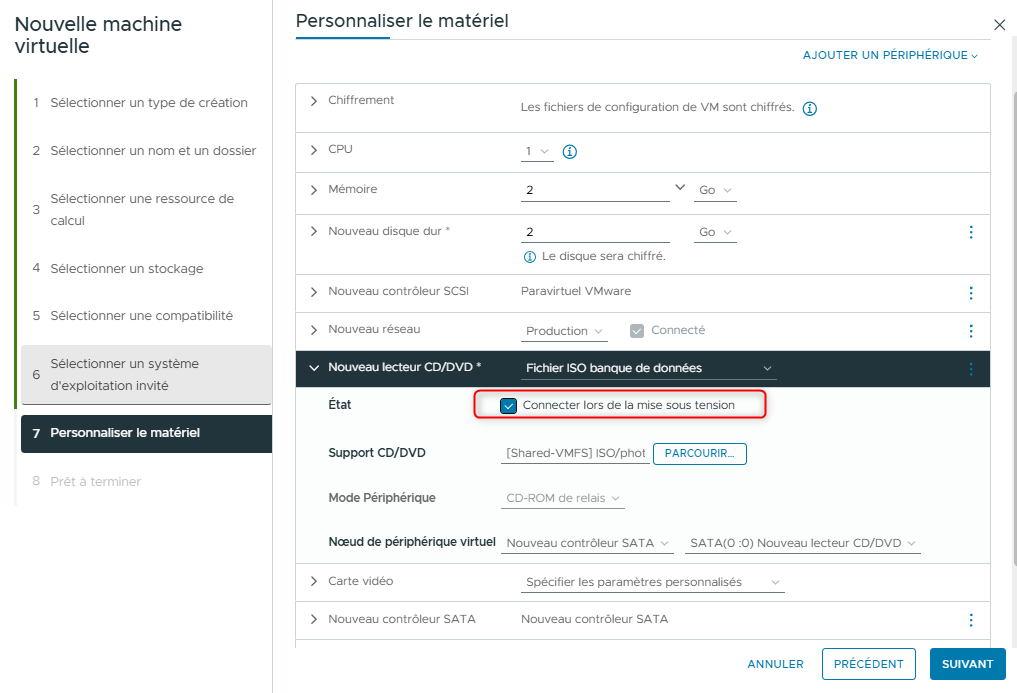The height and width of the screenshot is (693, 1017).
Task: Open the three-dot menu for Nouveau lecteur CD/DVD
Action: (970, 369)
